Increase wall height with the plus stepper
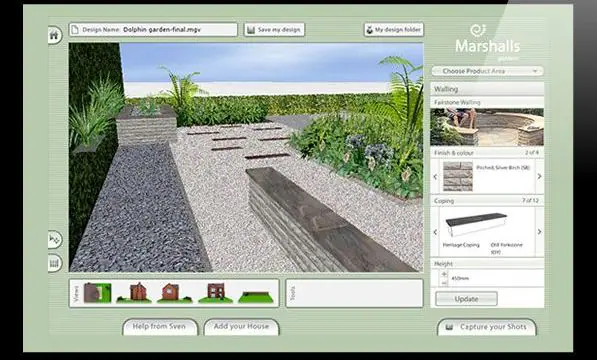The image size is (597, 360). [444, 274]
